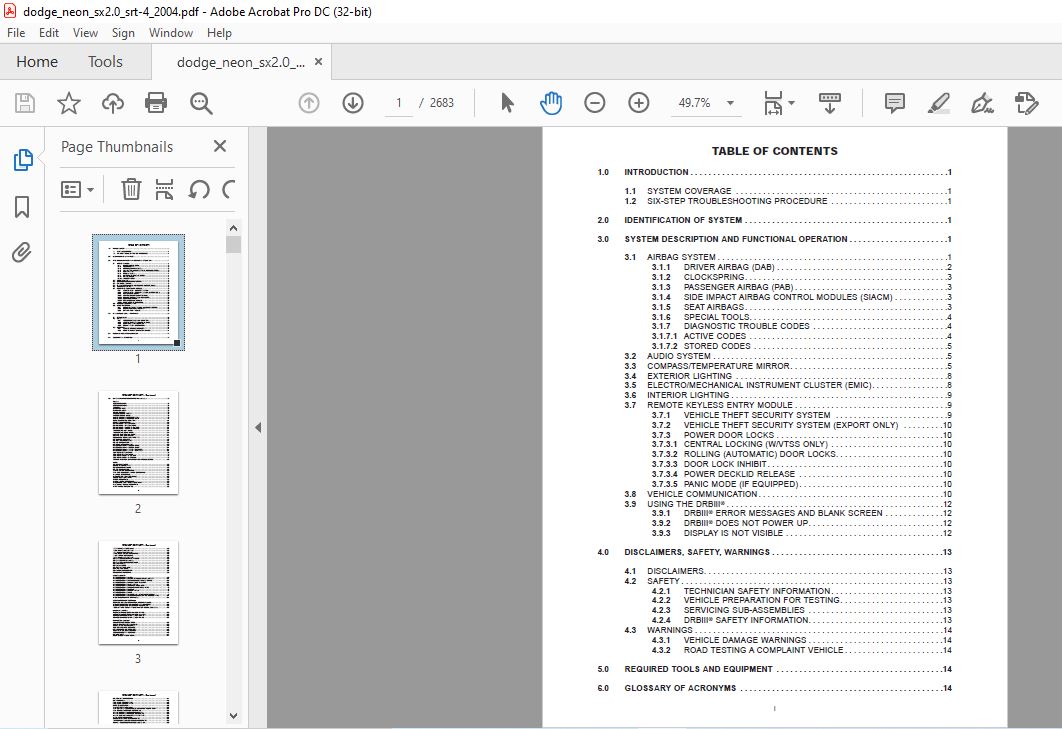Open the Sign document pen tool
This screenshot has height=729, width=1062.
[982, 103]
